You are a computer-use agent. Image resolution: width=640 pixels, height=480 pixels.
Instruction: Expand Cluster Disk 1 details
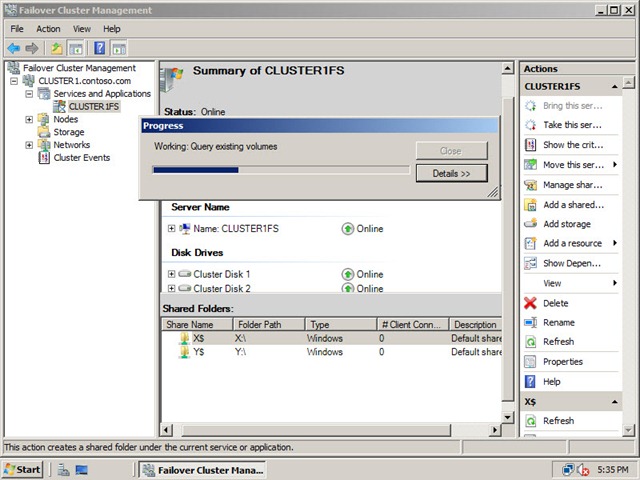point(171,274)
